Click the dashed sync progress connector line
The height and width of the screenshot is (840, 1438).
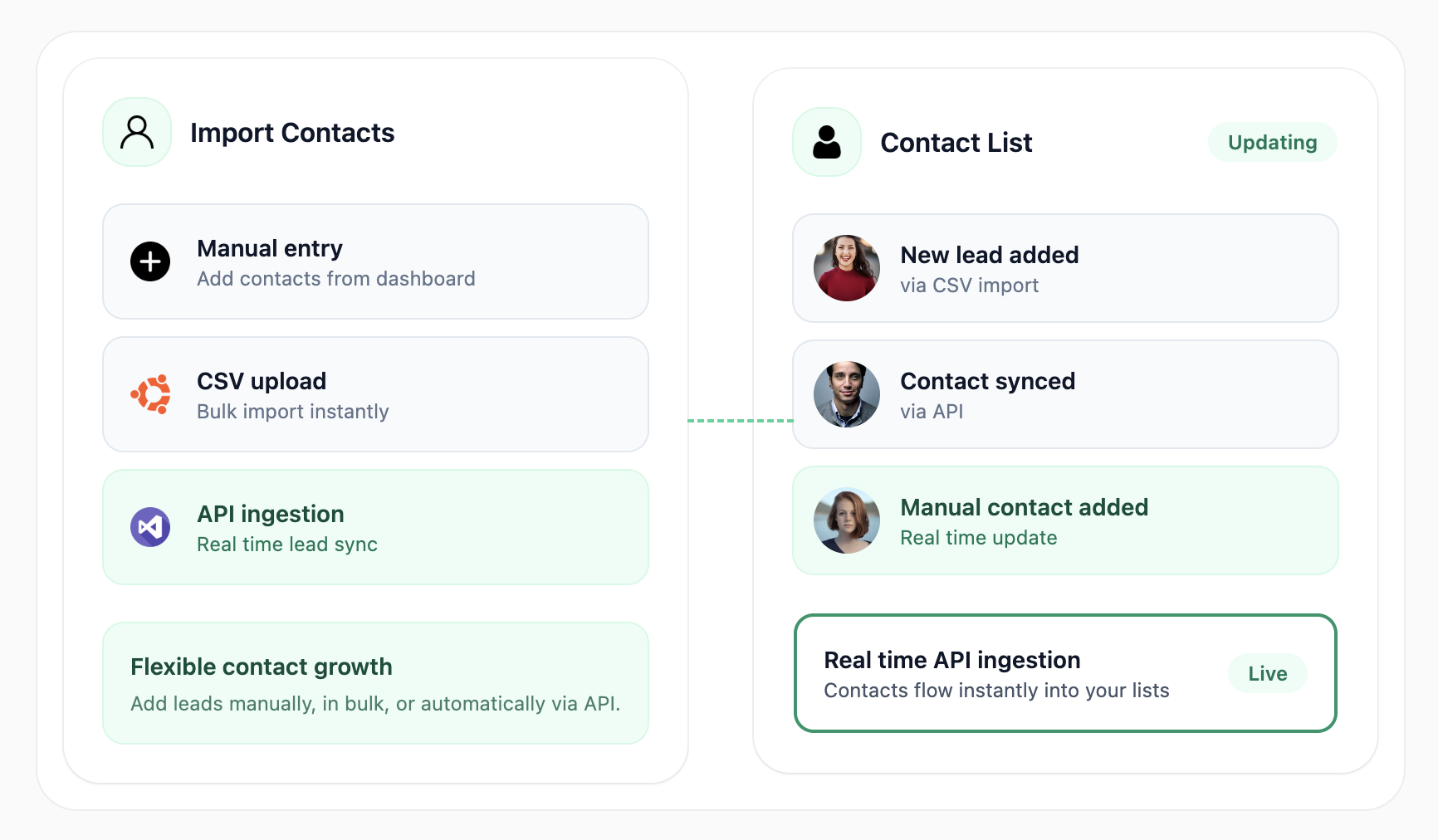coord(739,421)
